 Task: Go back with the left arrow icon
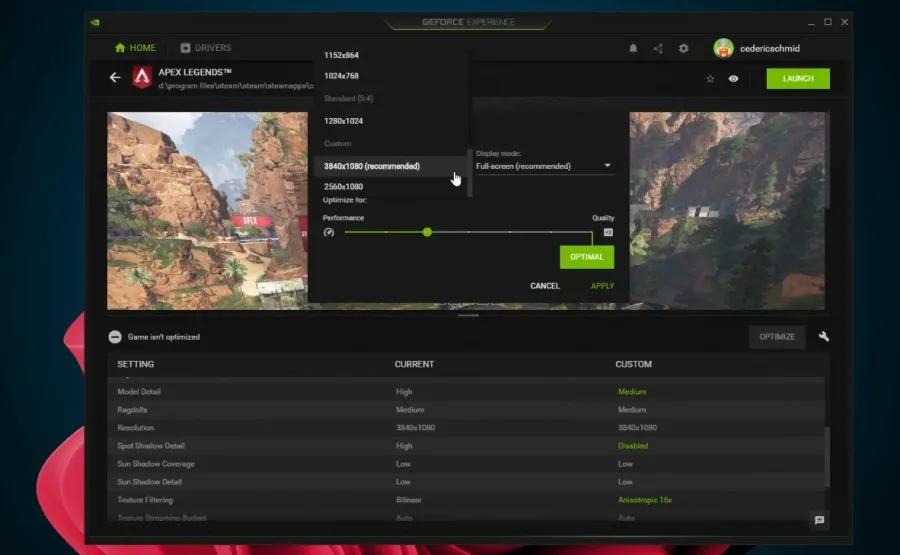(115, 77)
